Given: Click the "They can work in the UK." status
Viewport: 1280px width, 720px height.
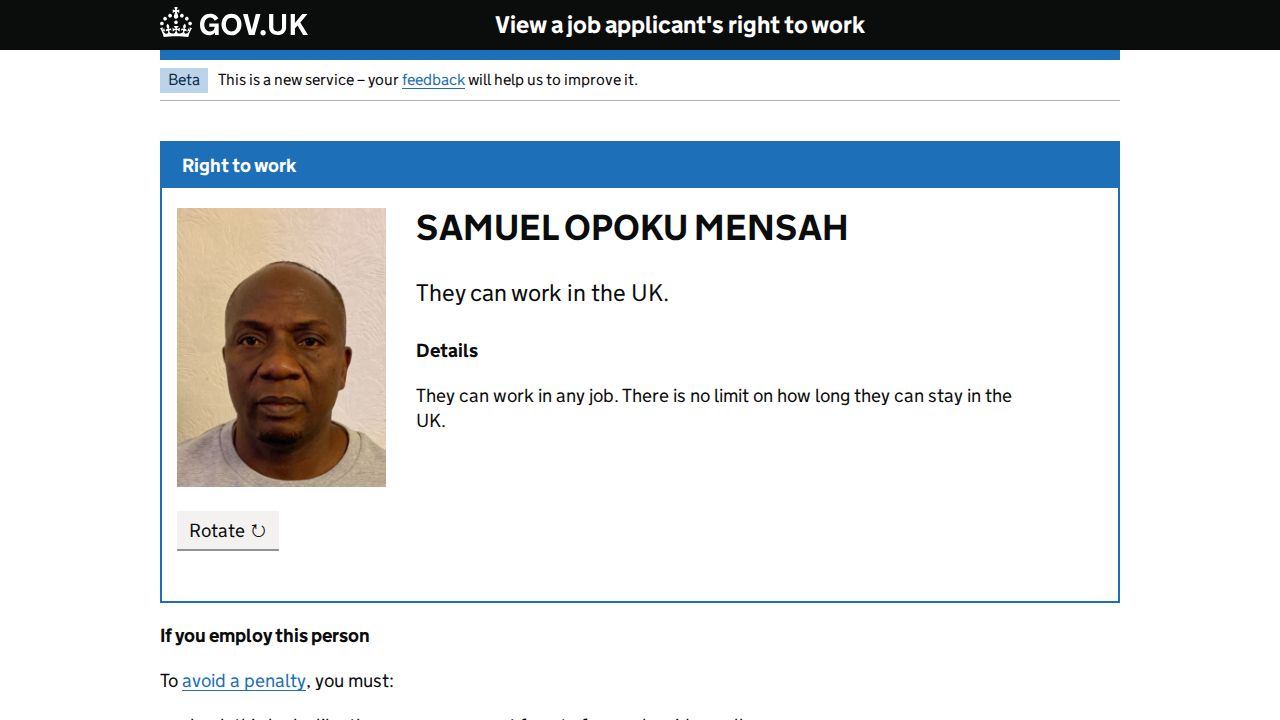Looking at the screenshot, I should click(542, 293).
